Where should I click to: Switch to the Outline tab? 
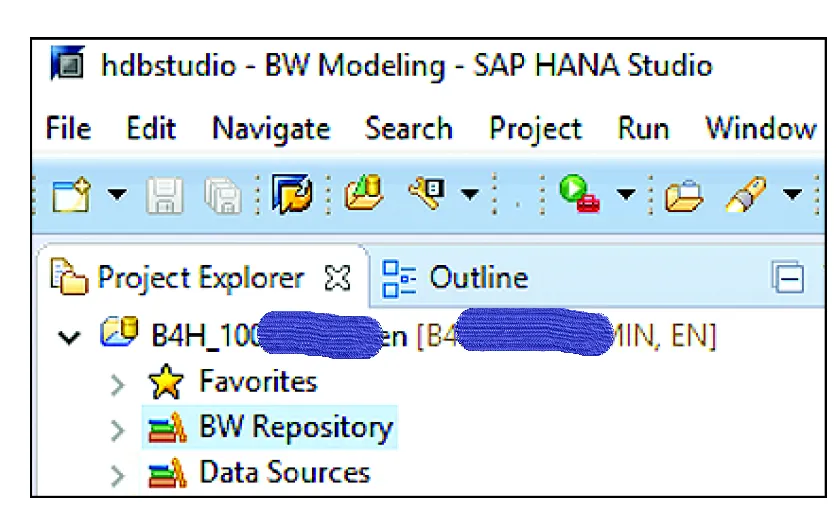point(479,278)
